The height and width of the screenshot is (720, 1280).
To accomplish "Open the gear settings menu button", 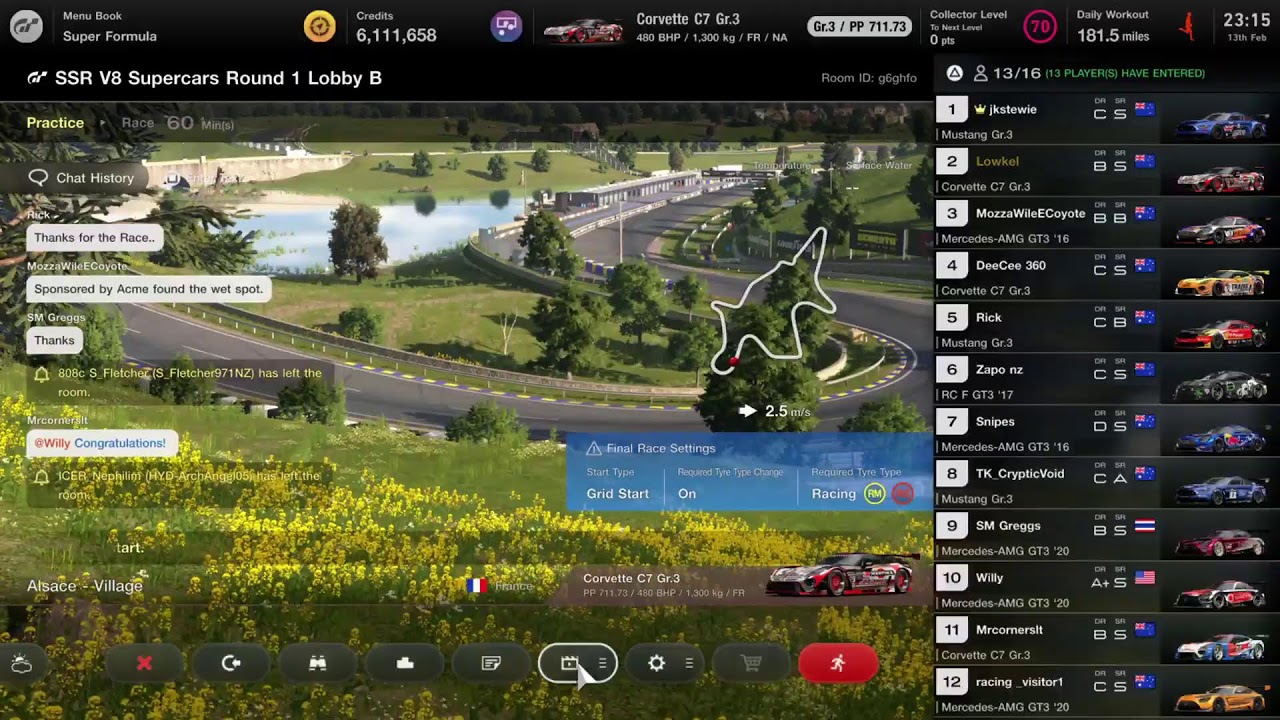I will [665, 663].
